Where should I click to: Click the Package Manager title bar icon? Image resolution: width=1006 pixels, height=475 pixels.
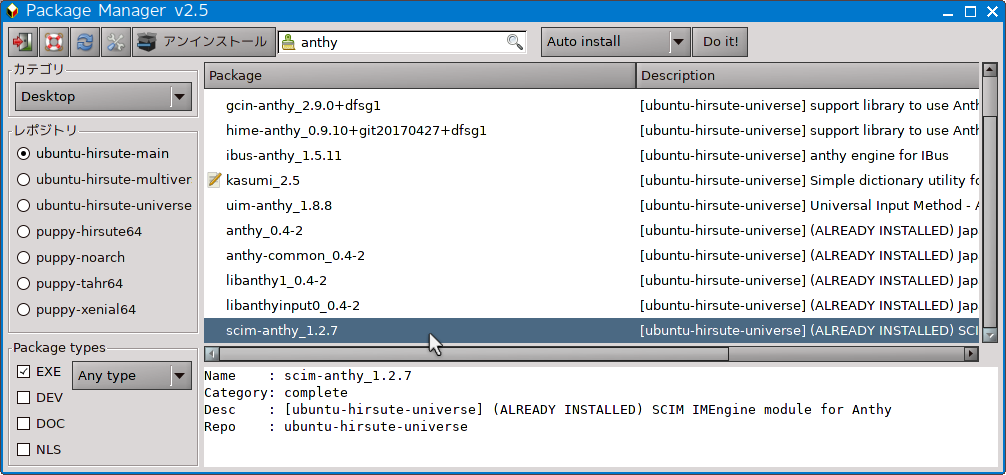click(12, 11)
